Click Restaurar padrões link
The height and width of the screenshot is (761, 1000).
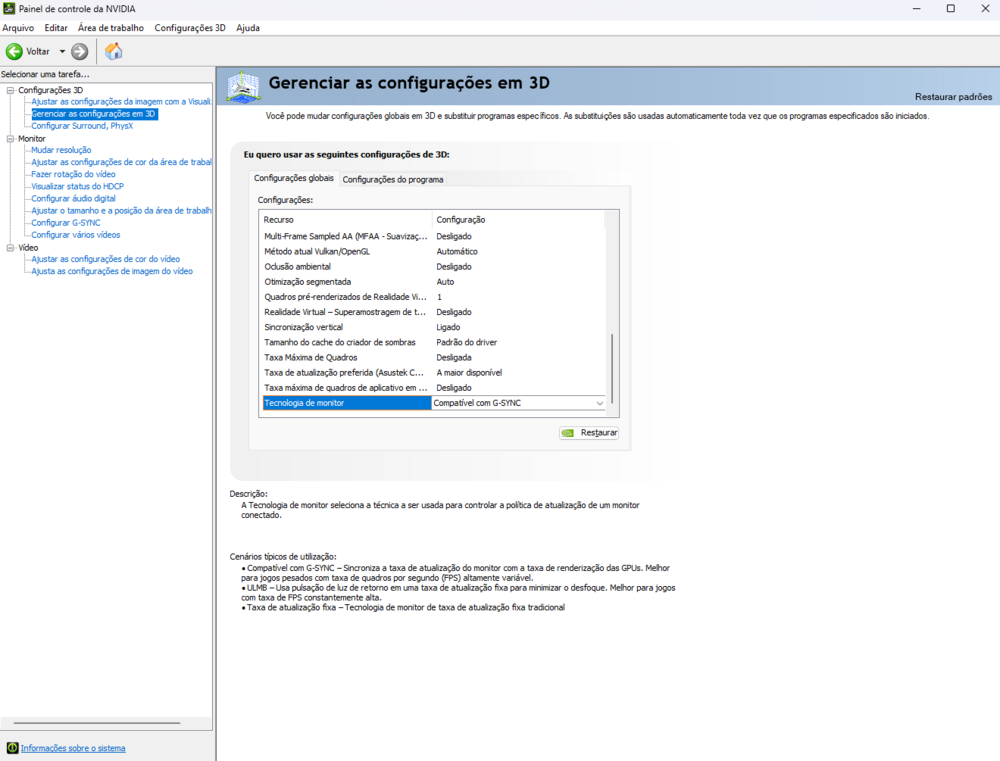pos(953,97)
